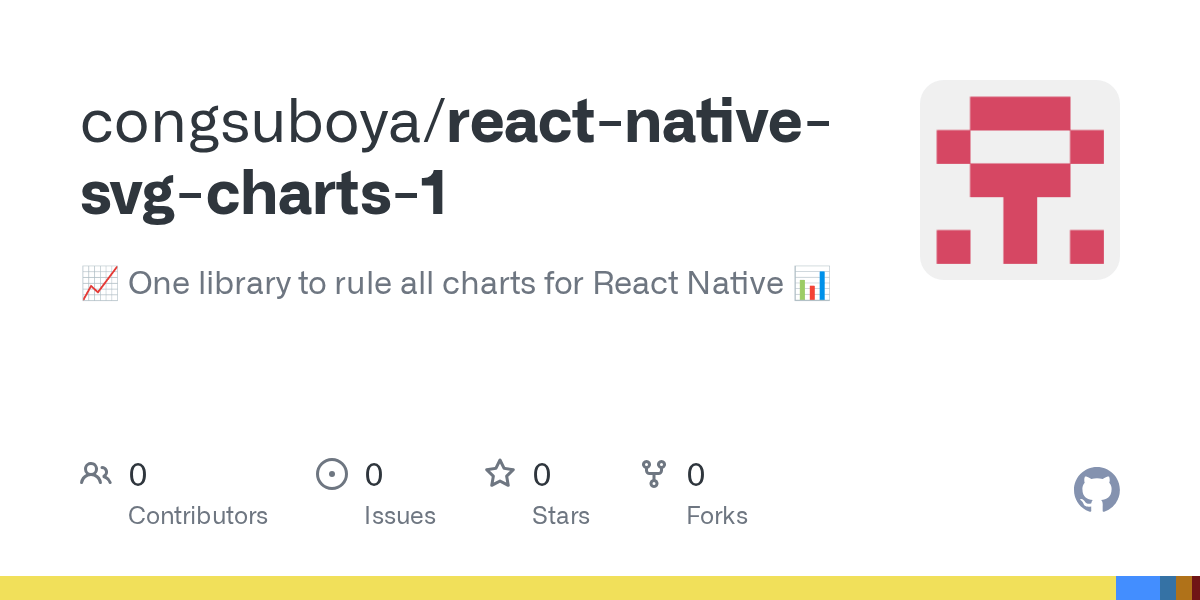
Task: Select the Contributors label
Action: 198,516
